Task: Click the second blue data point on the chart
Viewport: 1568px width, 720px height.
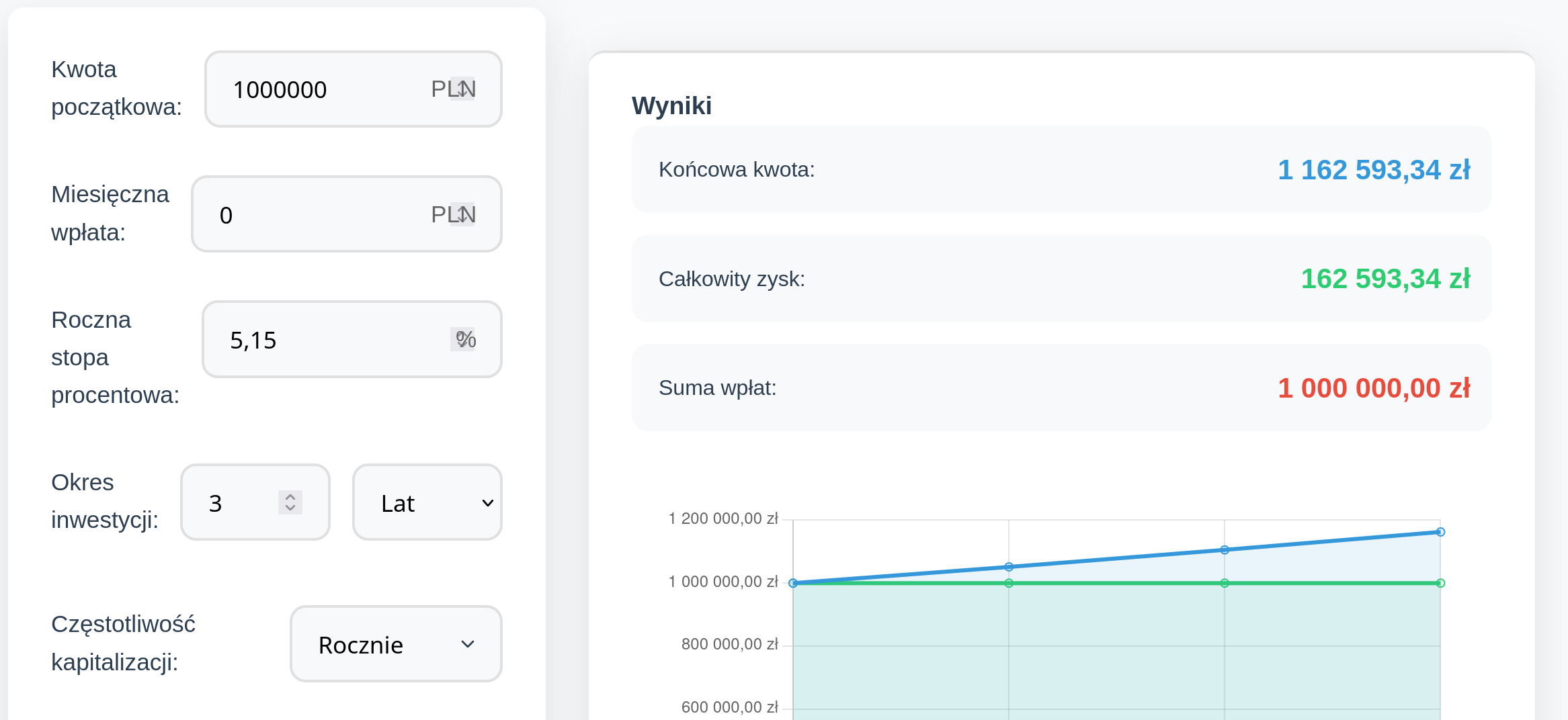Action: click(1009, 567)
